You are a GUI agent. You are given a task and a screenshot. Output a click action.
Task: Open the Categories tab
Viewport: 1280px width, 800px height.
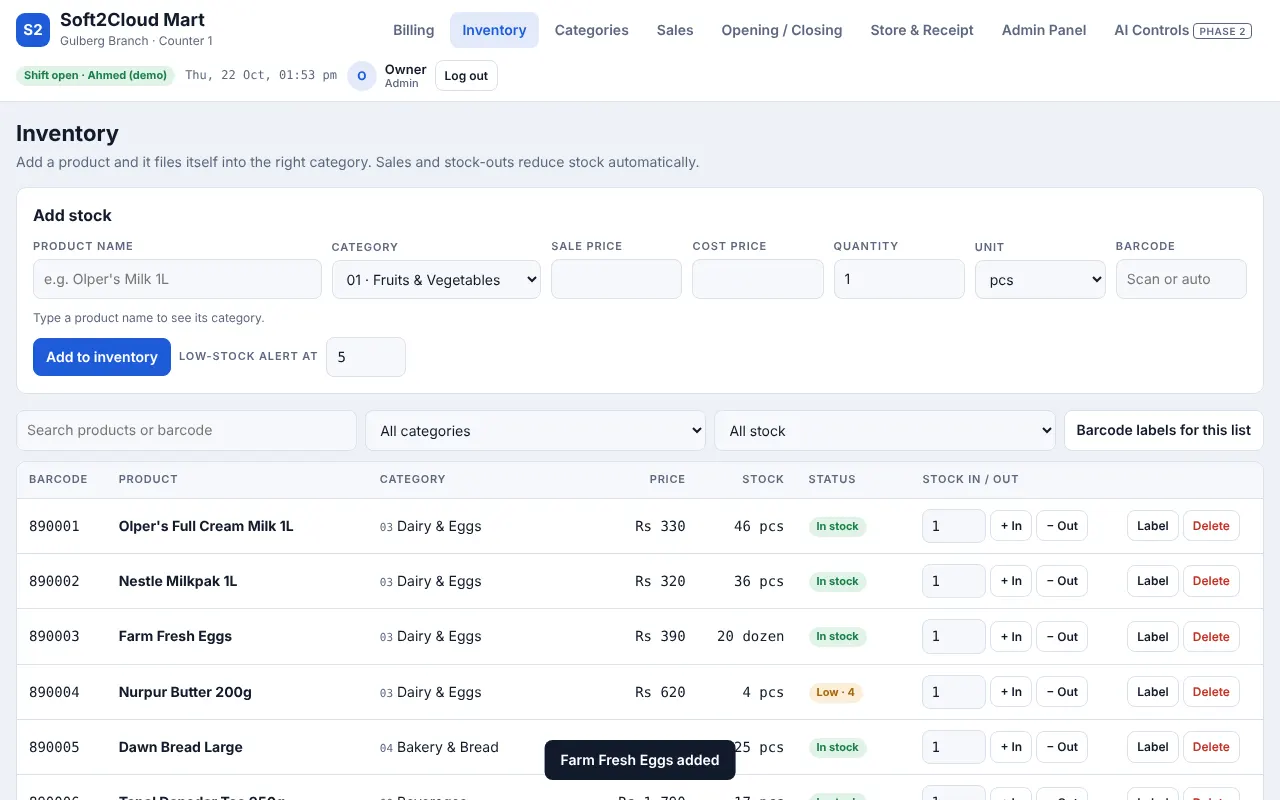click(x=592, y=30)
